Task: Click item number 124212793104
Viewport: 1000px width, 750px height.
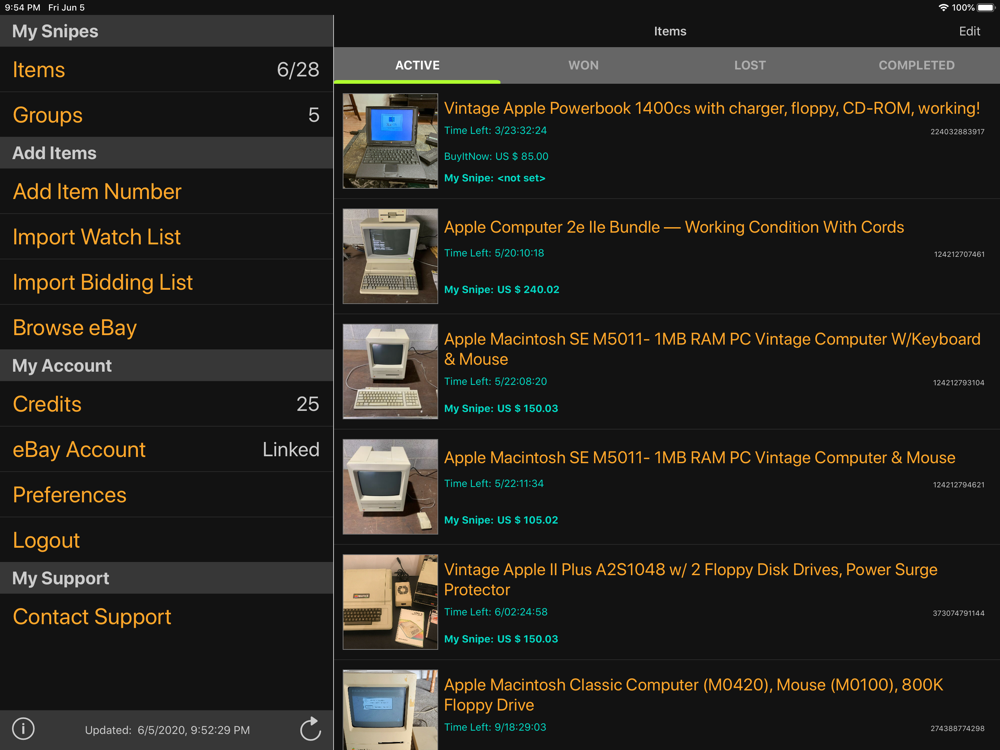Action: [959, 383]
